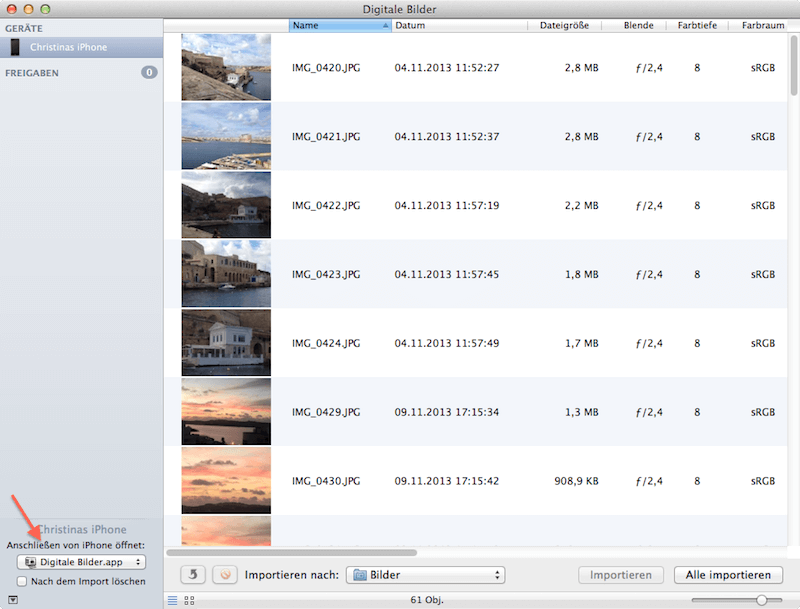The height and width of the screenshot is (609, 800).
Task: Select 'Christinas iPhone' in the device list
Action: tap(68, 47)
